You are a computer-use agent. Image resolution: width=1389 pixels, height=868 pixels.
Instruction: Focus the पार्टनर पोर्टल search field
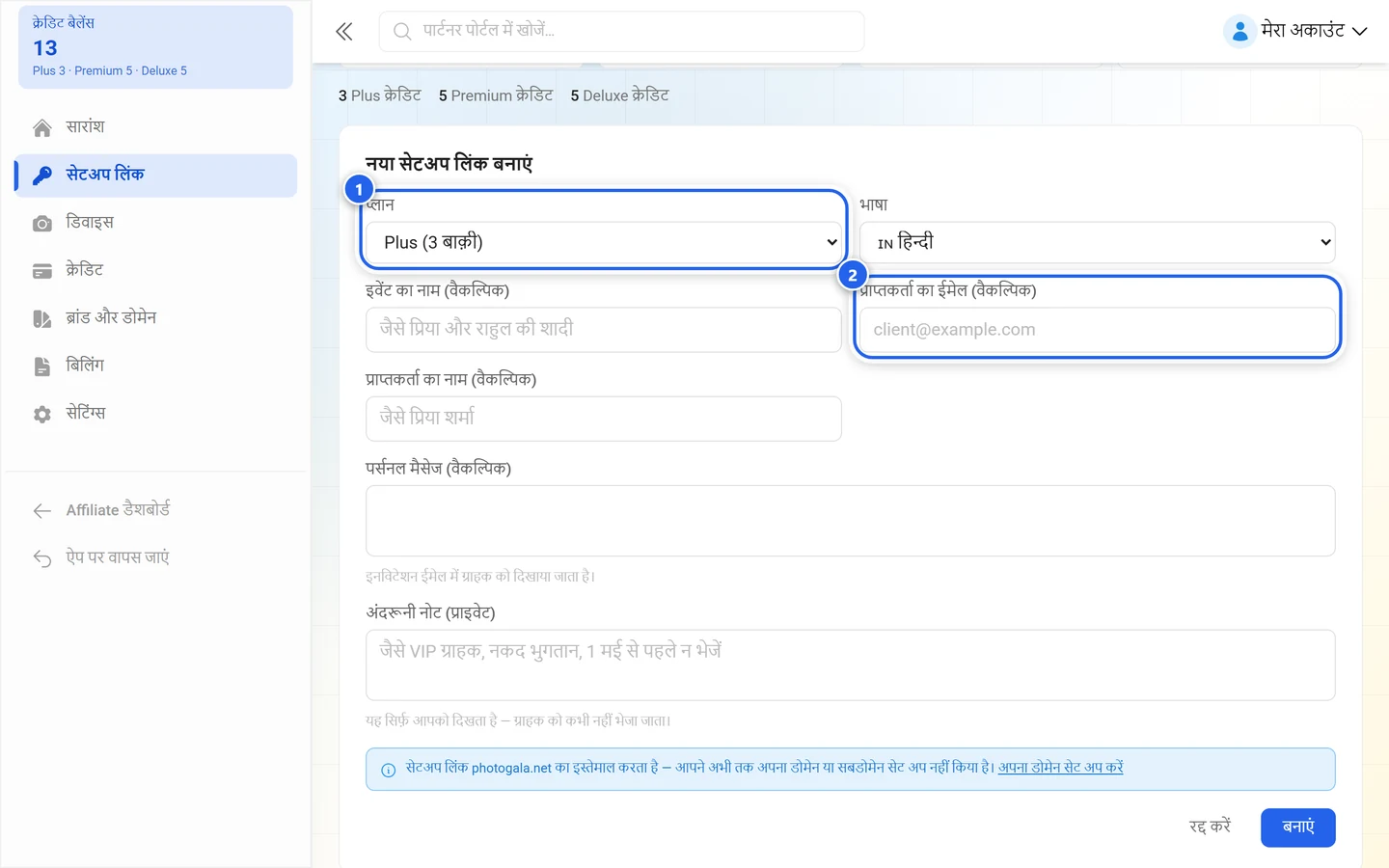(x=621, y=32)
